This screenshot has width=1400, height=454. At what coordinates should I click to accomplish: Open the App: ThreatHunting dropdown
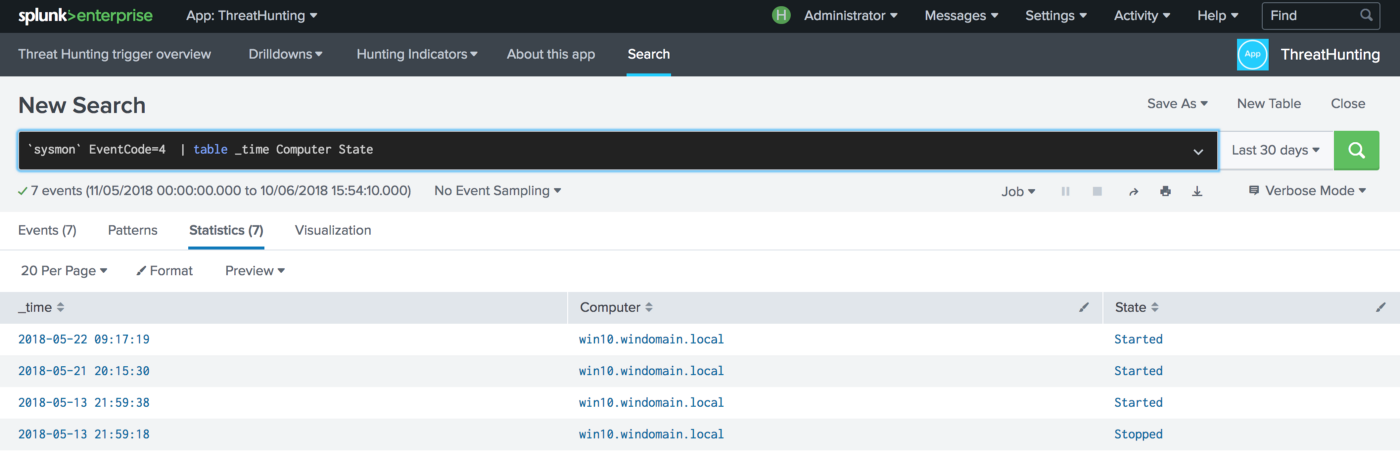coord(252,16)
